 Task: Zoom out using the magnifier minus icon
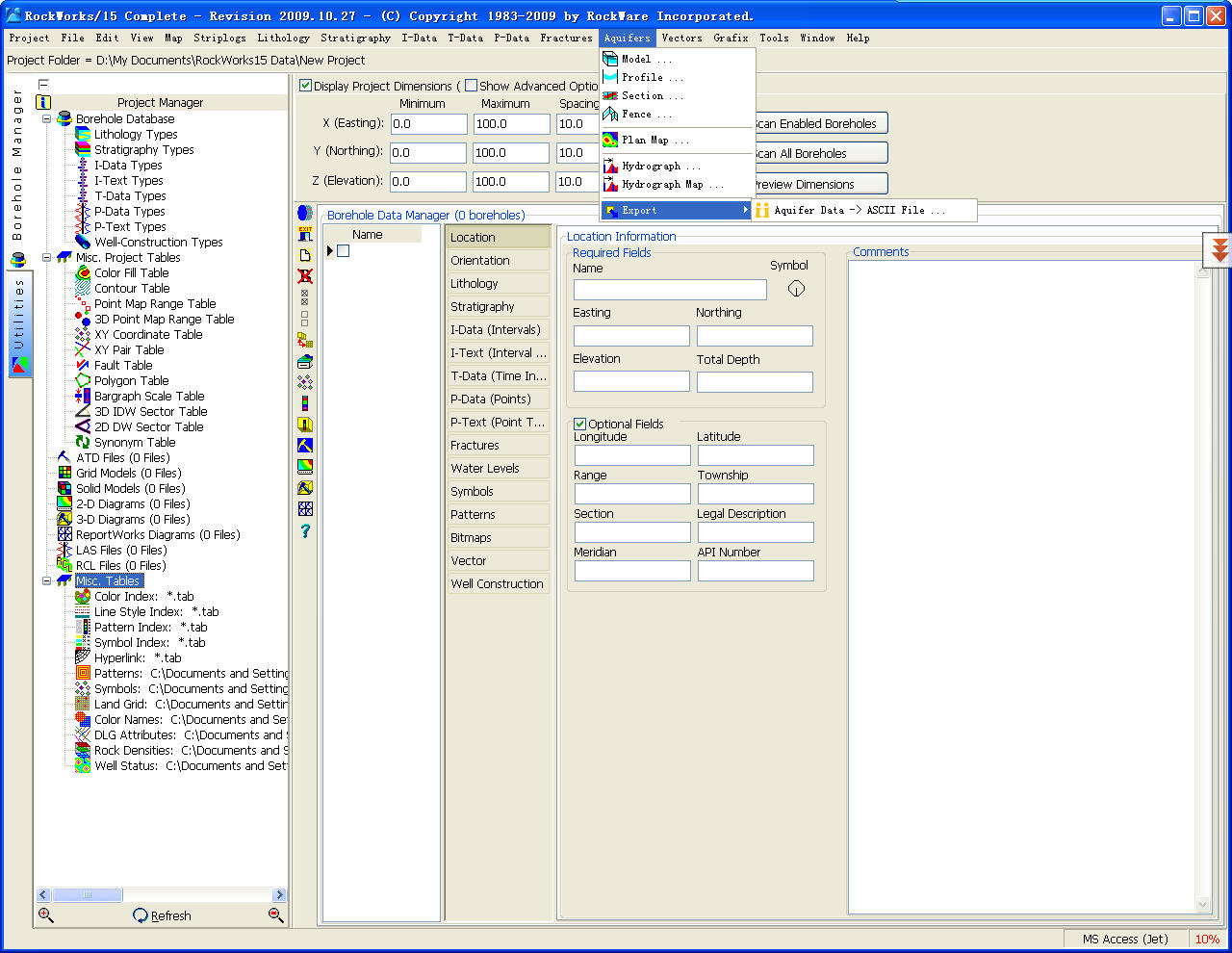click(x=276, y=915)
